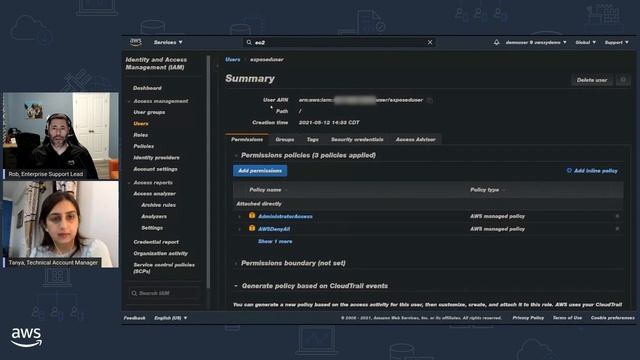This screenshot has width=640, height=360.
Task: Click the refresh icon beside Delete user
Action: pyautogui.click(x=623, y=80)
